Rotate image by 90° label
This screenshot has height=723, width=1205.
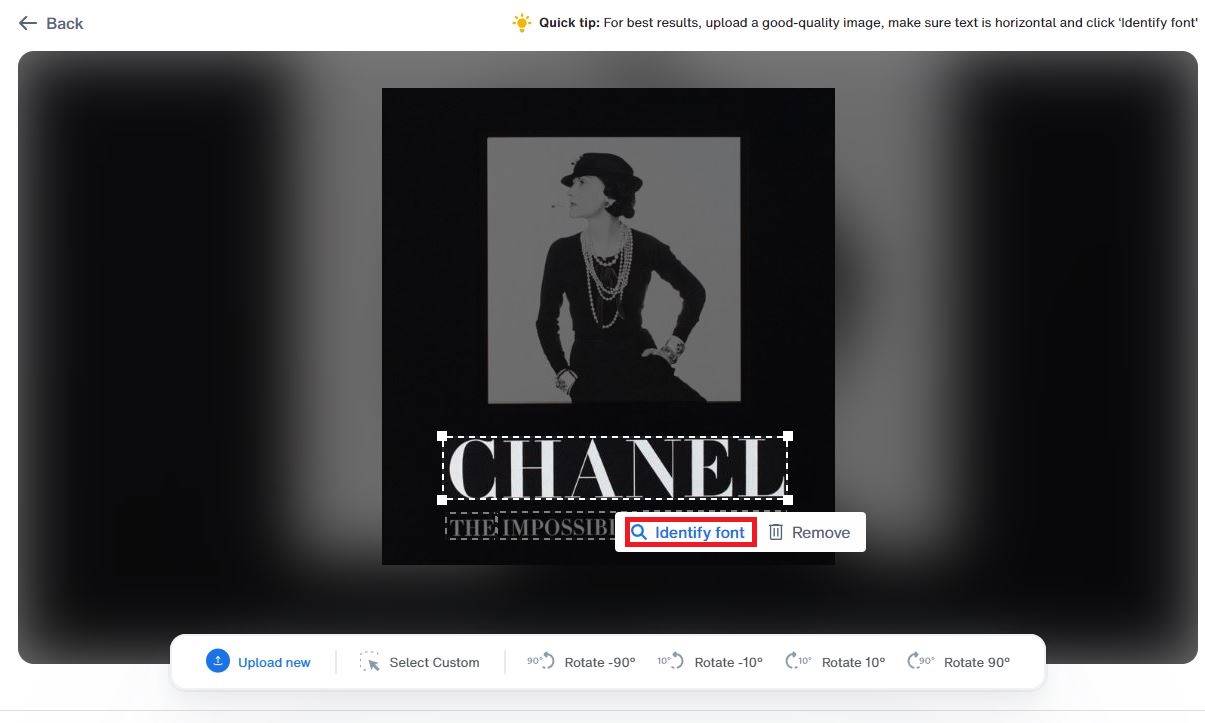point(977,662)
